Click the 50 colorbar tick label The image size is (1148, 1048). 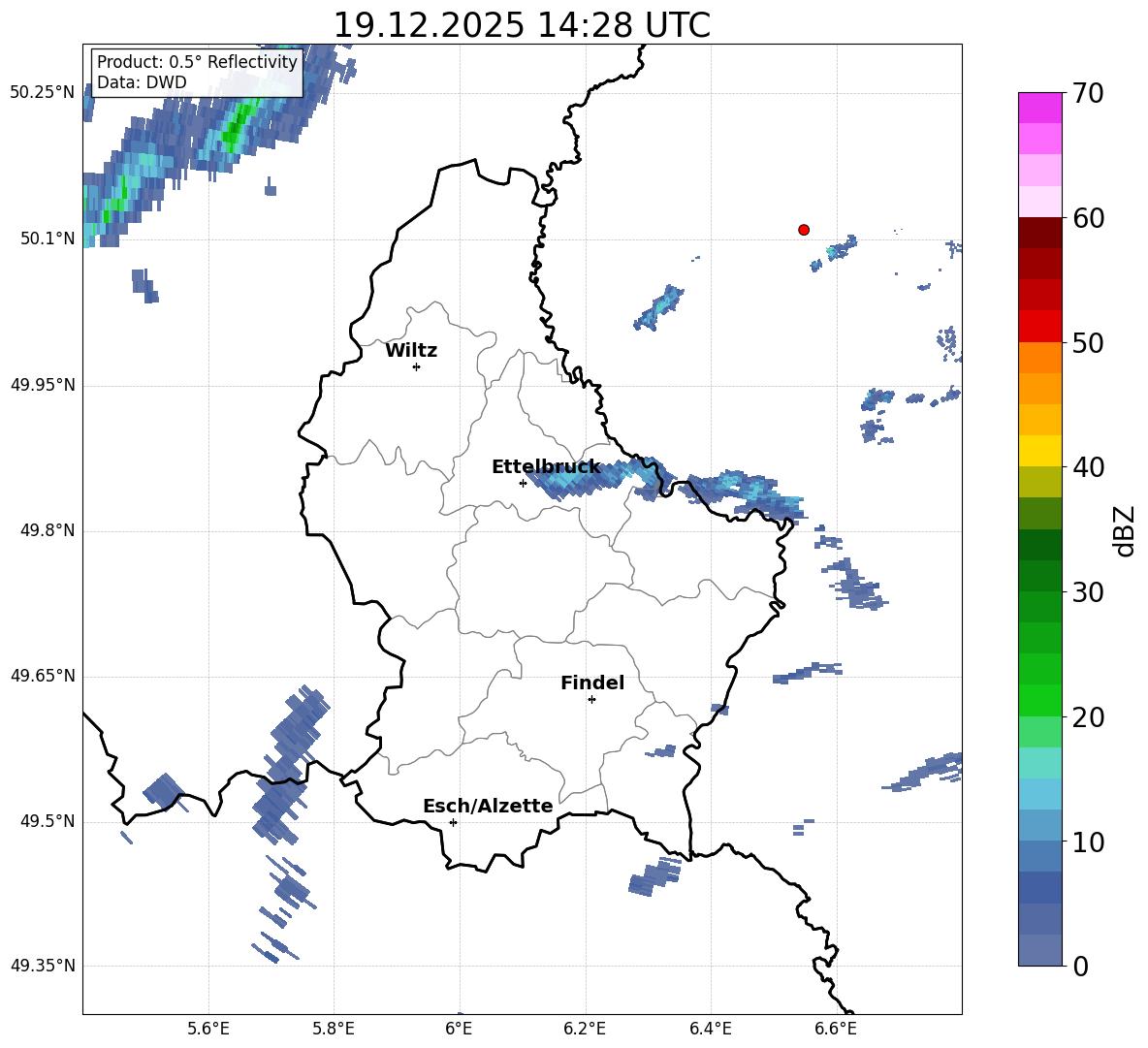pyautogui.click(x=1088, y=343)
